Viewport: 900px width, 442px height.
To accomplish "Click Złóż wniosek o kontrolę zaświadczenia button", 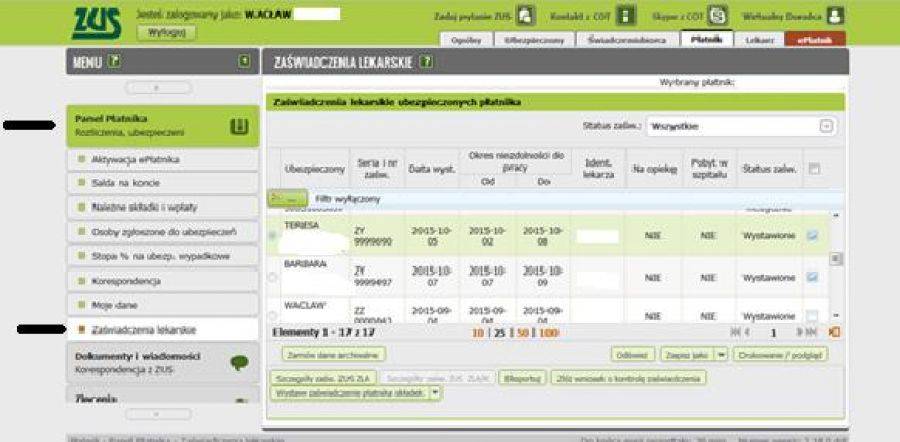I will (x=629, y=378).
